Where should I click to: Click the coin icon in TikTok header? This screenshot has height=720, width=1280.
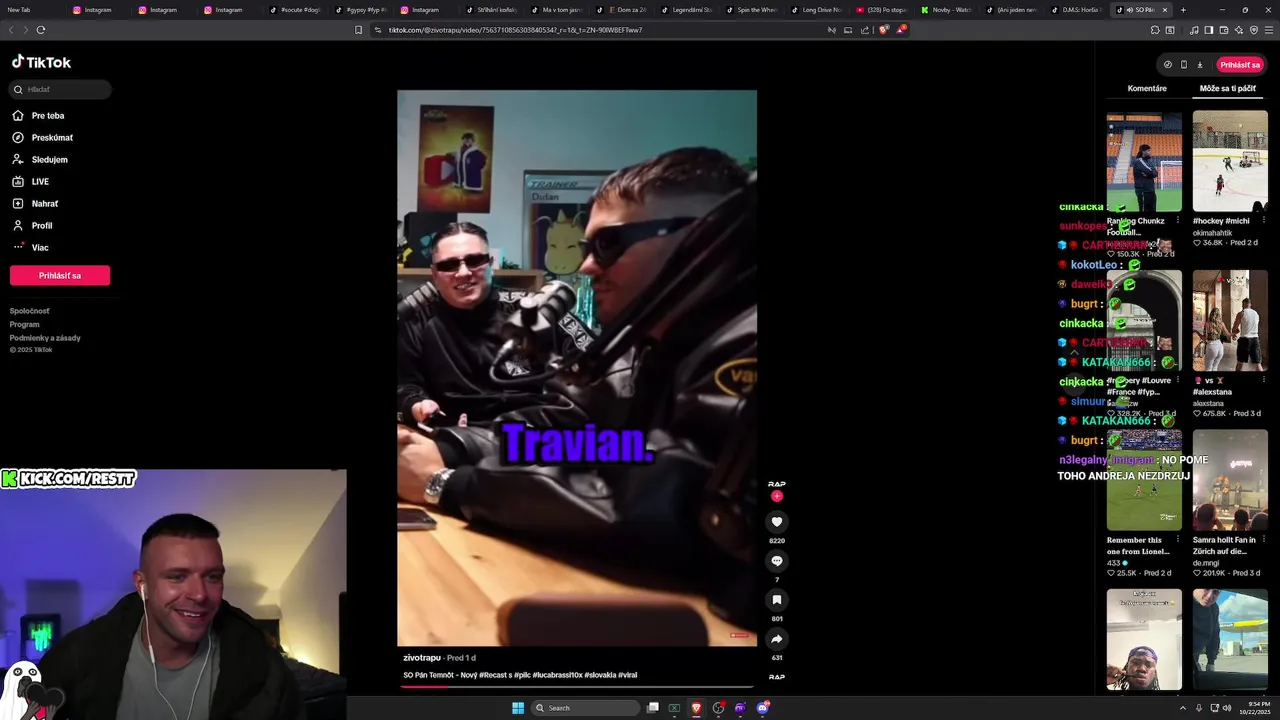point(1167,65)
